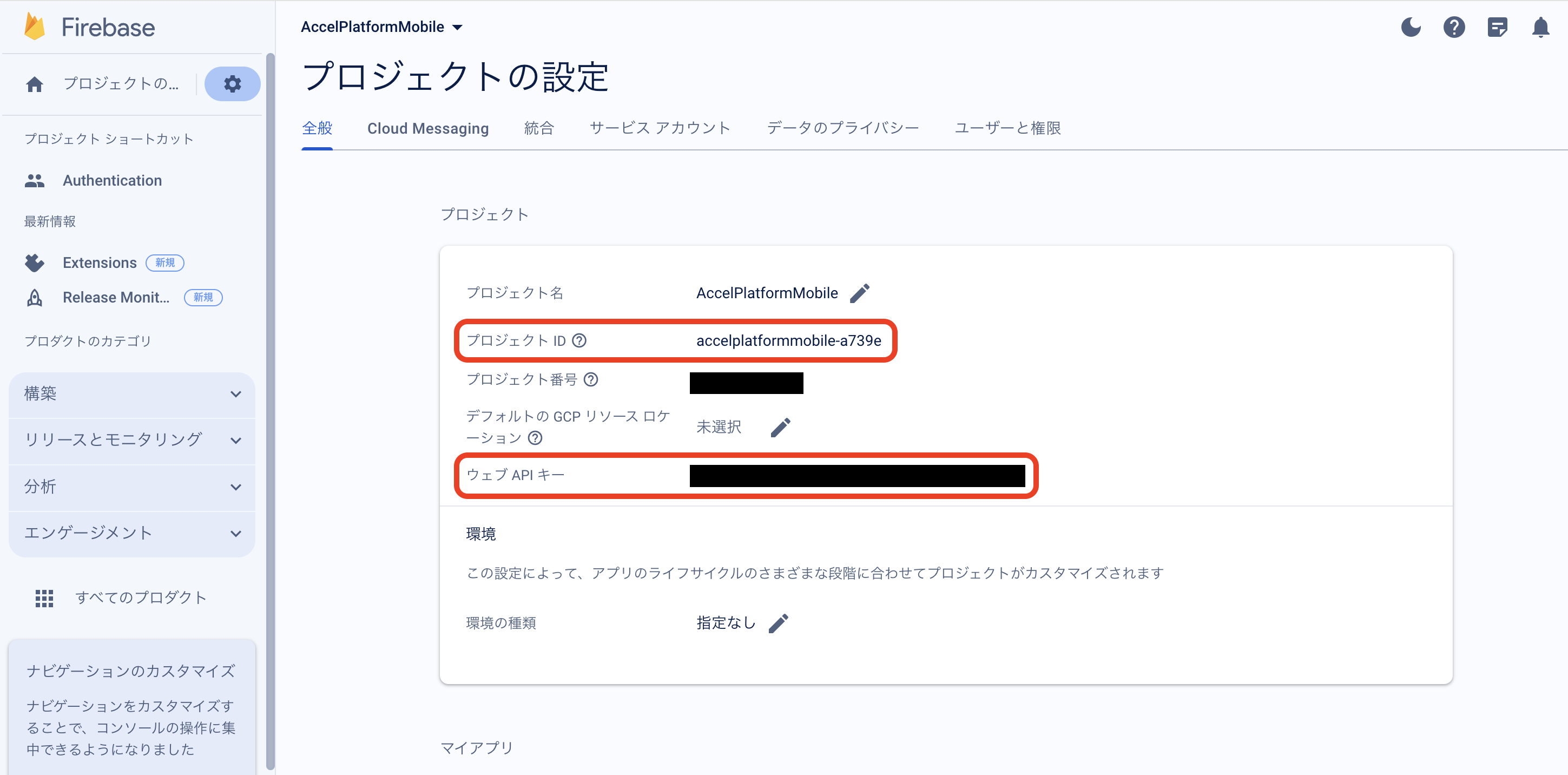
Task: Edit default GCP resource location pencil
Action: point(780,428)
